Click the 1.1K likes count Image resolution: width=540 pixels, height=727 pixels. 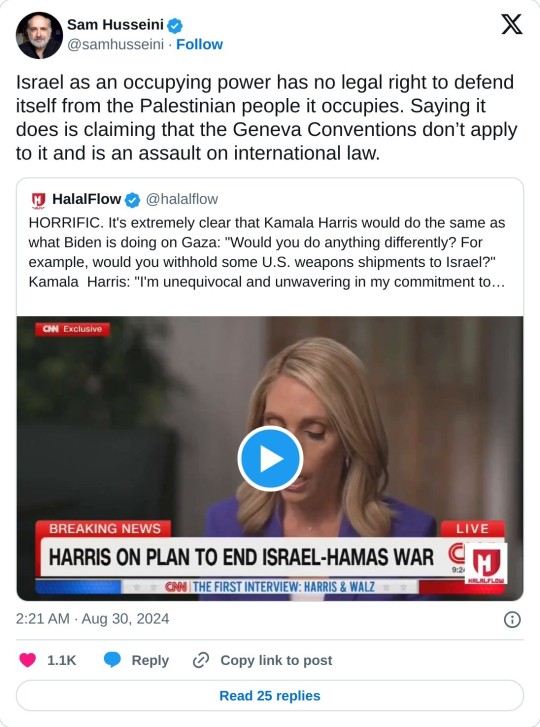(62, 660)
